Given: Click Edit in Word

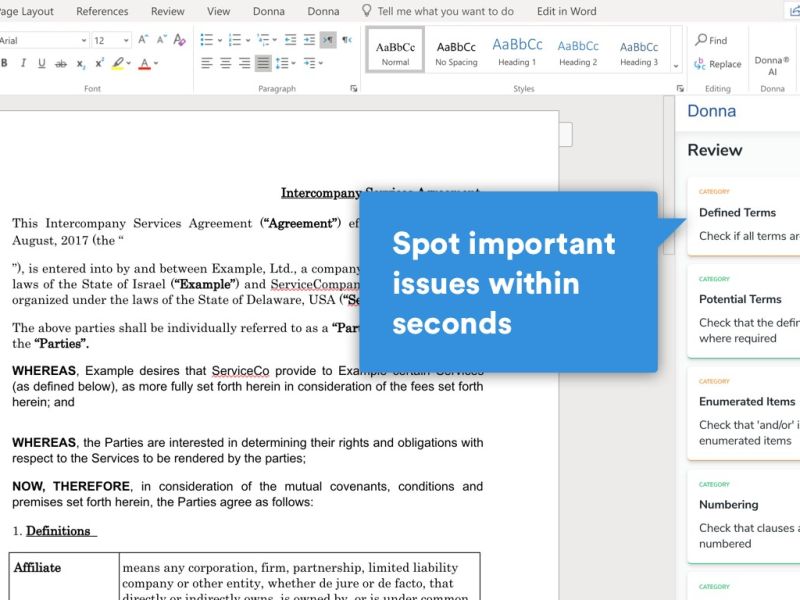Looking at the screenshot, I should click(x=566, y=11).
